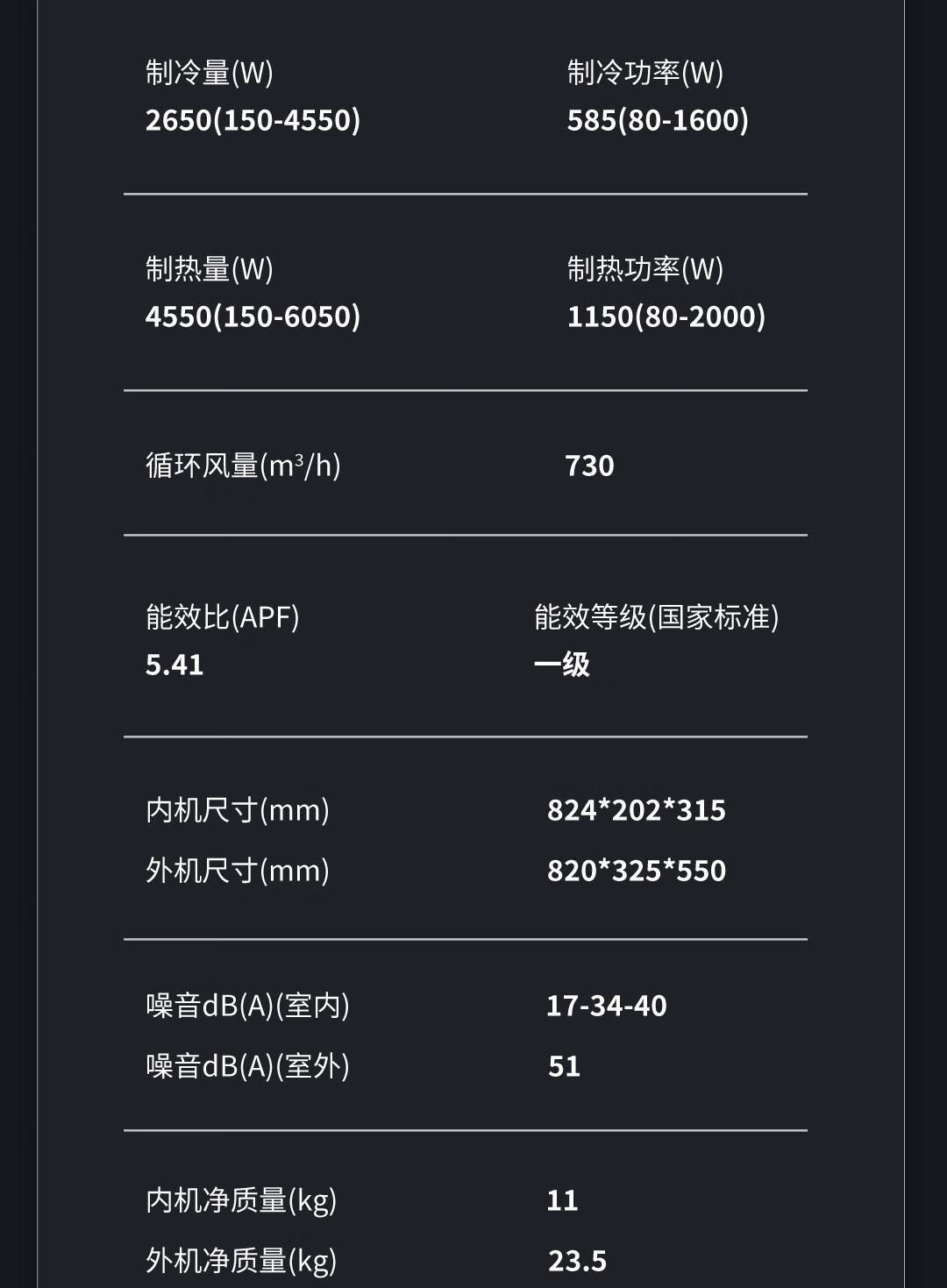Click the APF value 5.41
Viewport: 947px width, 1288px height.
[x=174, y=665]
